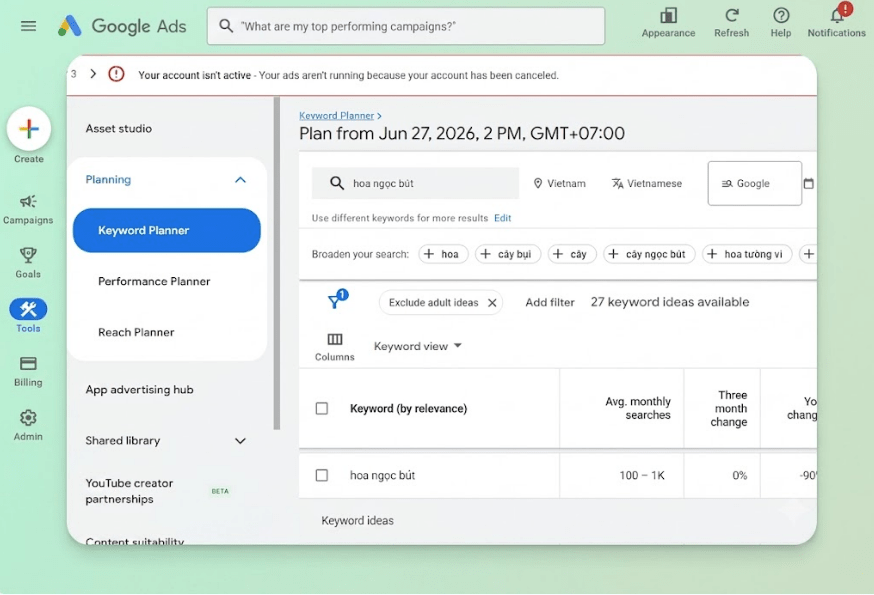Open YouTube creator partnerships
The width and height of the screenshot is (874, 595).
(129, 491)
